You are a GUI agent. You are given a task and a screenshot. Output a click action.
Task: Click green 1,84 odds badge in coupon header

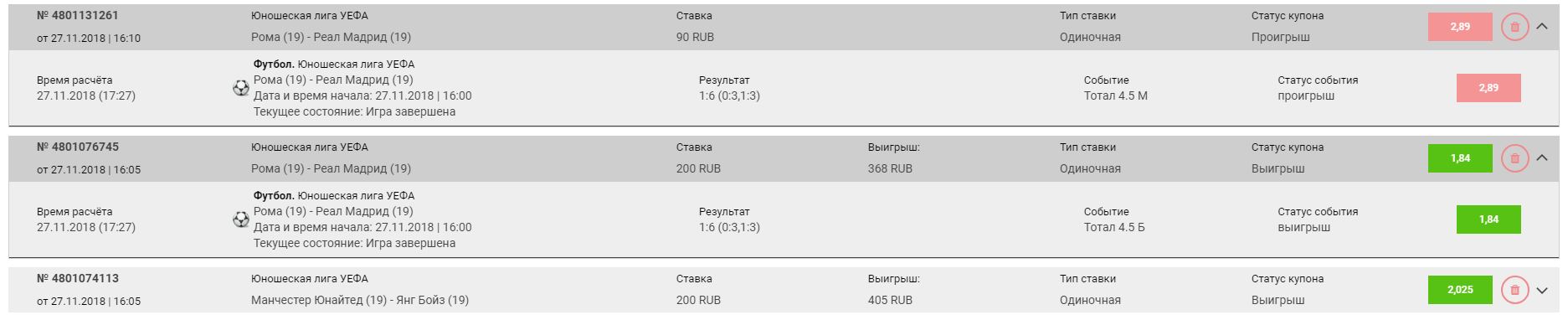click(x=1460, y=158)
